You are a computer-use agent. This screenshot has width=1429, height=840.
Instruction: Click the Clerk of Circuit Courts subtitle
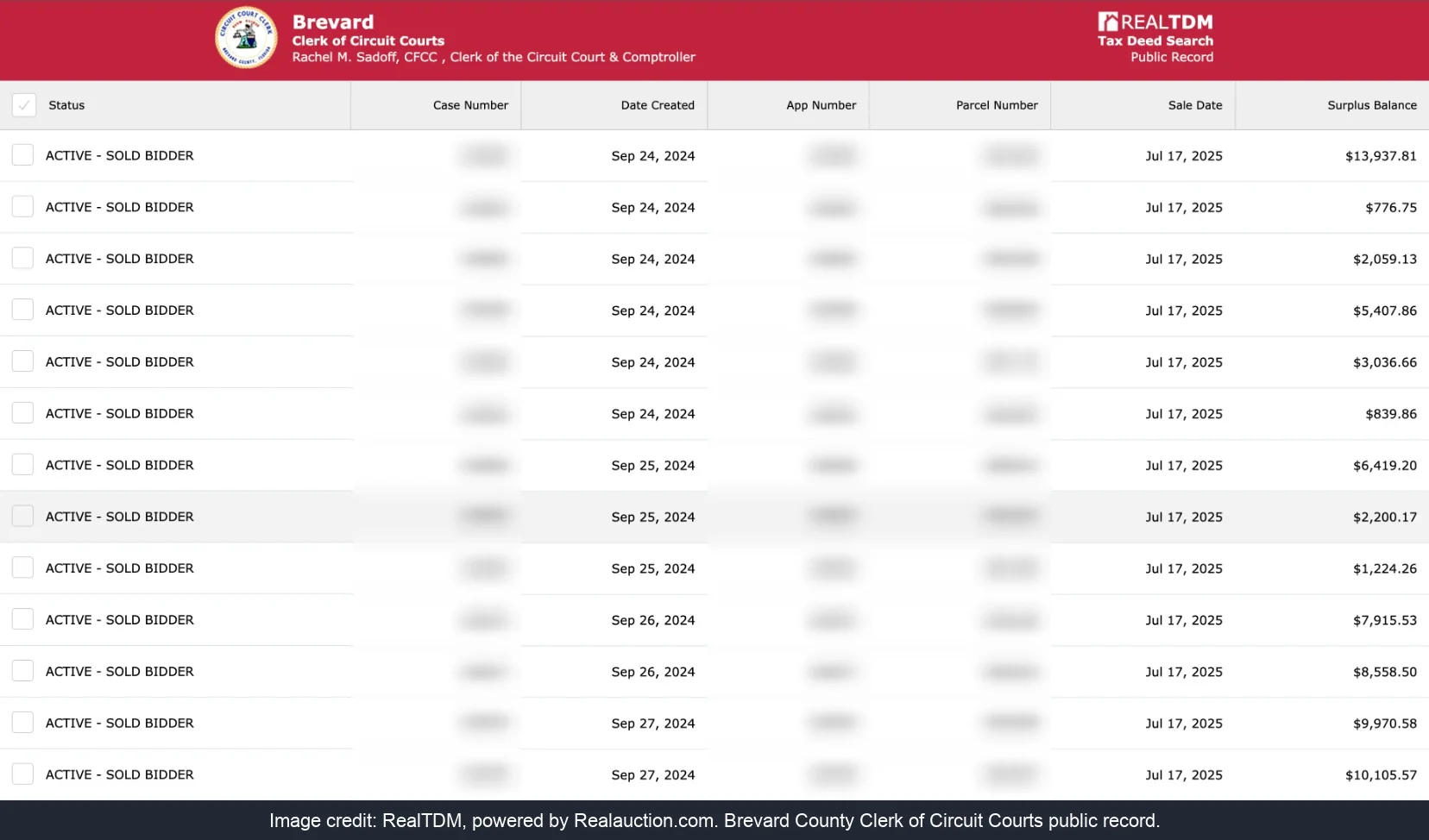tap(368, 41)
